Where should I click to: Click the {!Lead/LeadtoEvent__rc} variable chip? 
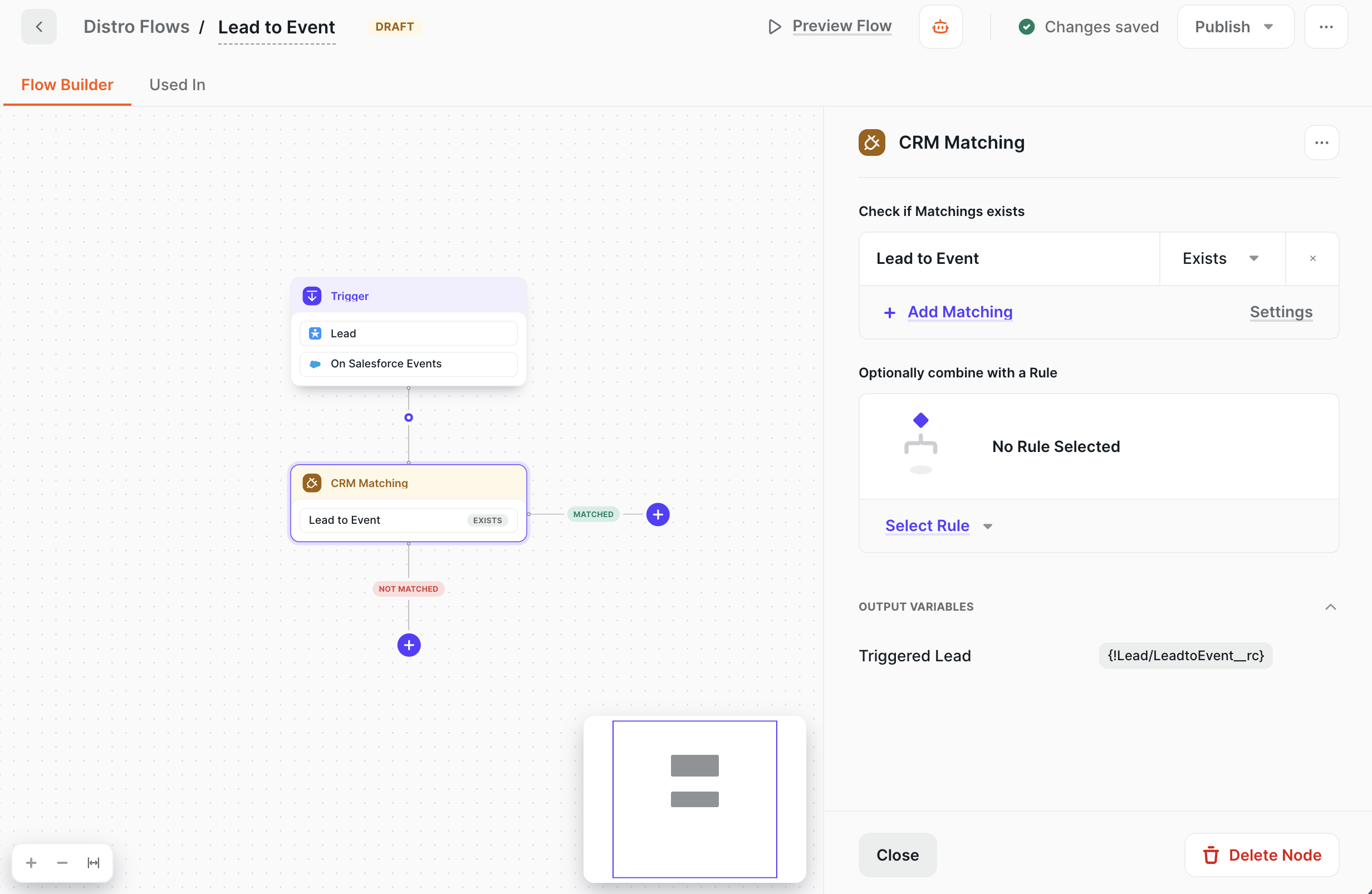click(1185, 655)
